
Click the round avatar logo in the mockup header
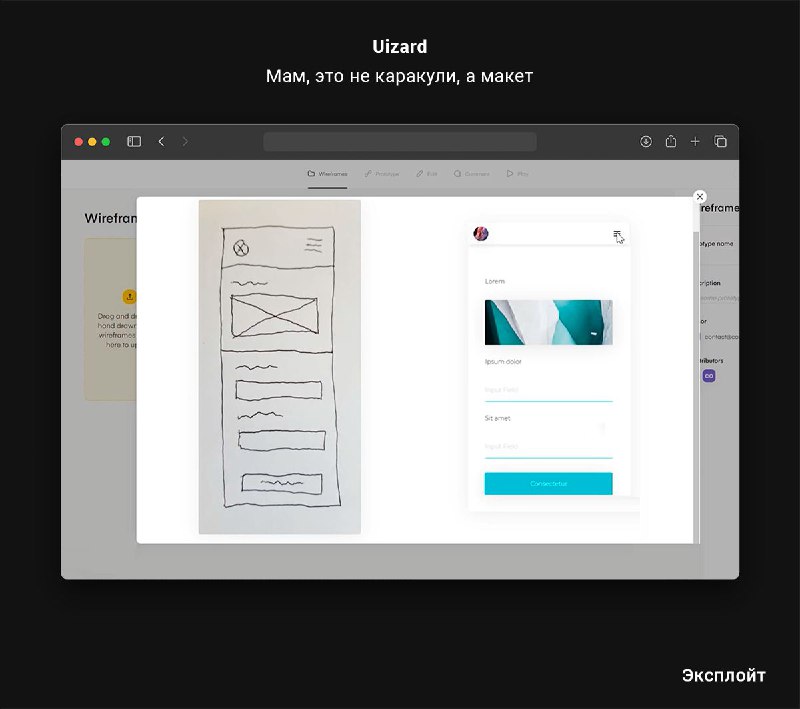click(481, 234)
